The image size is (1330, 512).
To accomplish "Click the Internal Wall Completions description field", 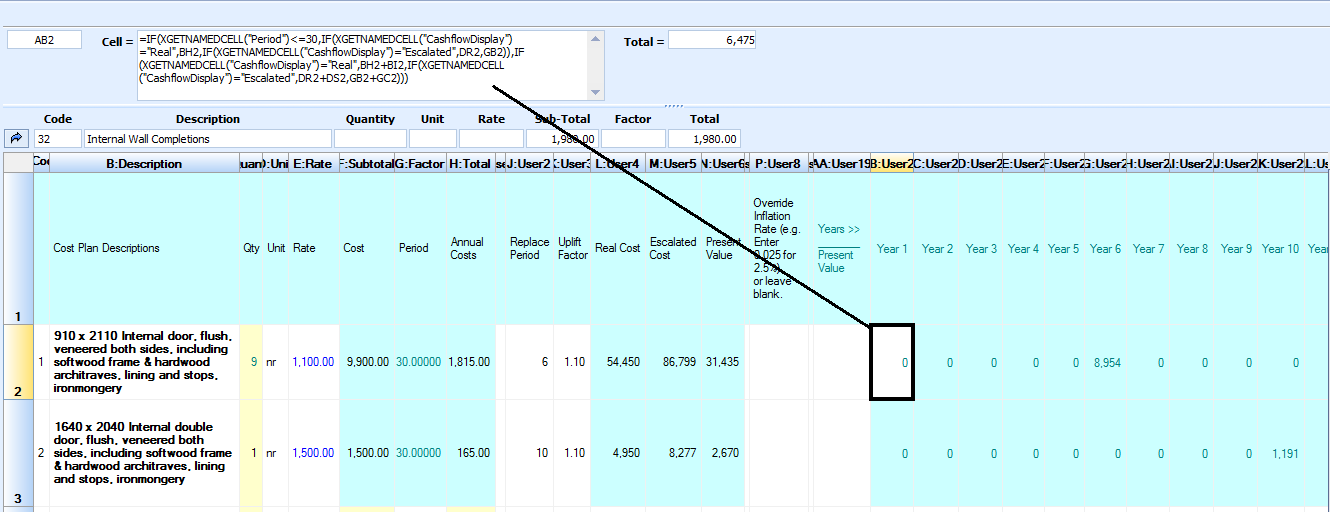I will (x=207, y=139).
